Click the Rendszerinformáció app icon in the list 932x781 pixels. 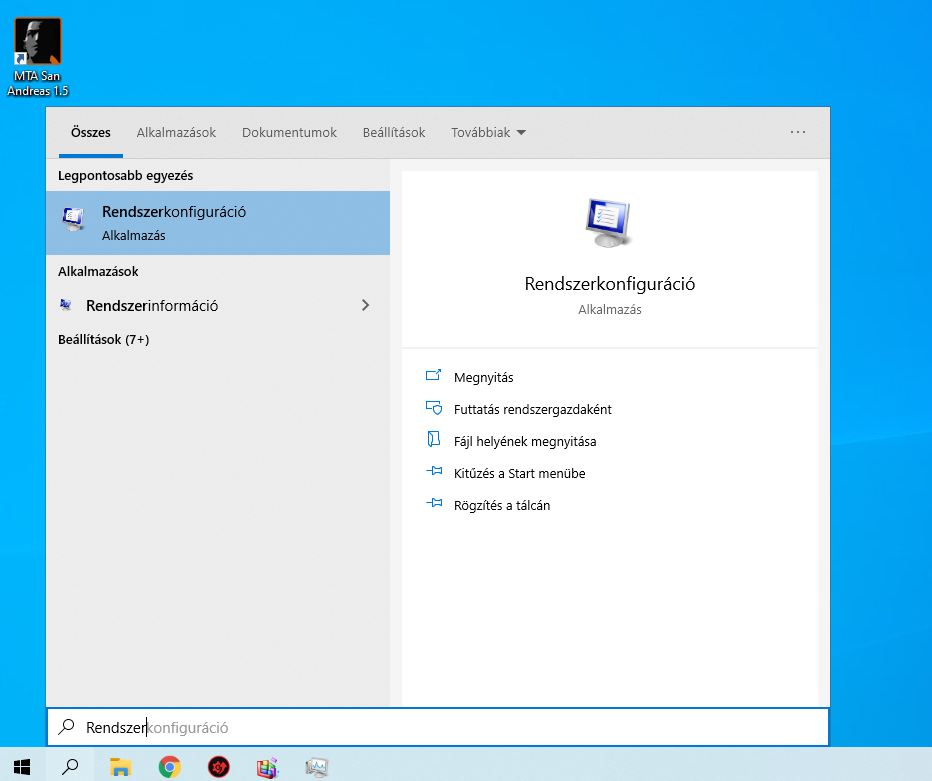click(x=65, y=305)
